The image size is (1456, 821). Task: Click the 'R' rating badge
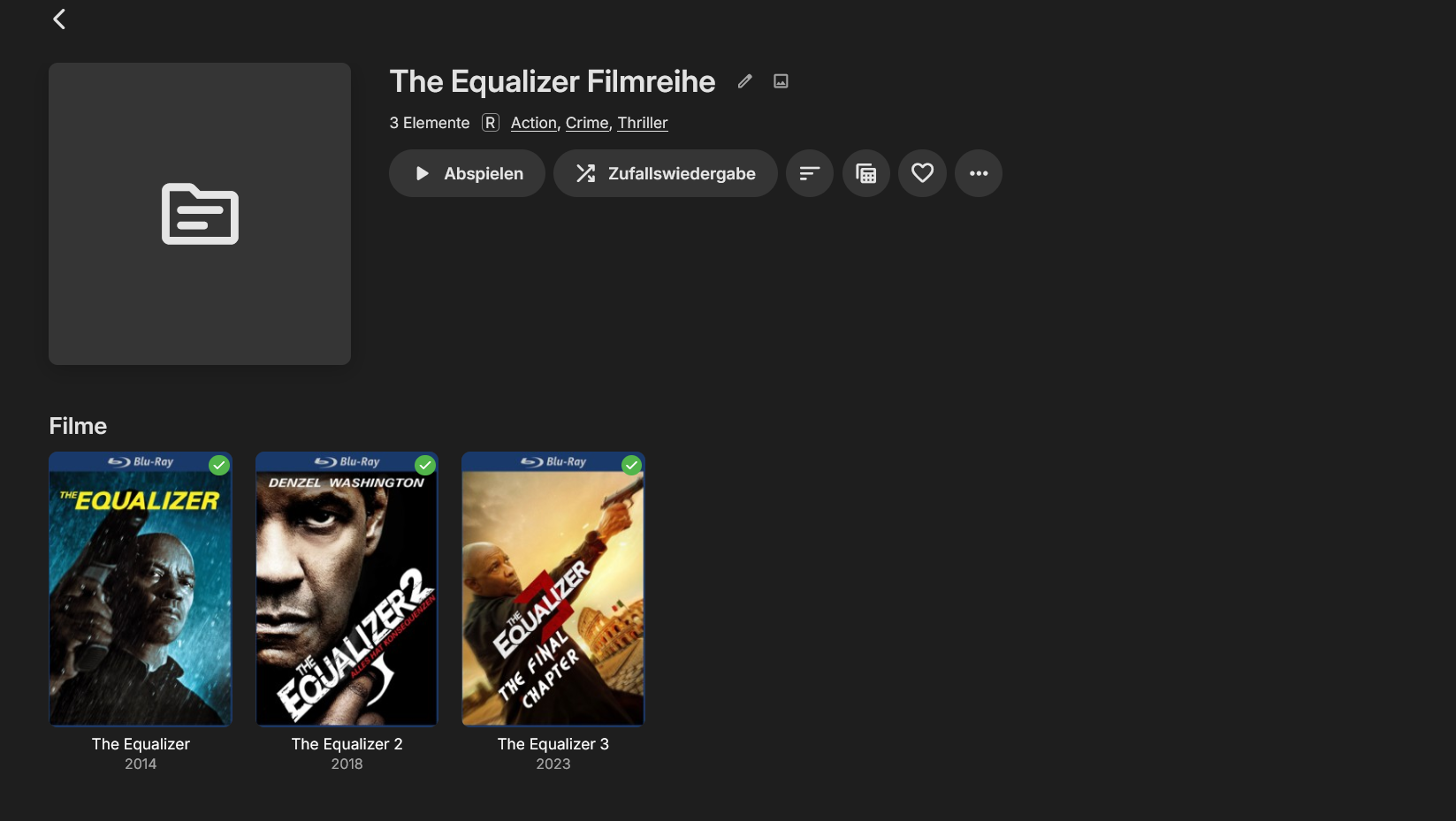[x=491, y=123]
